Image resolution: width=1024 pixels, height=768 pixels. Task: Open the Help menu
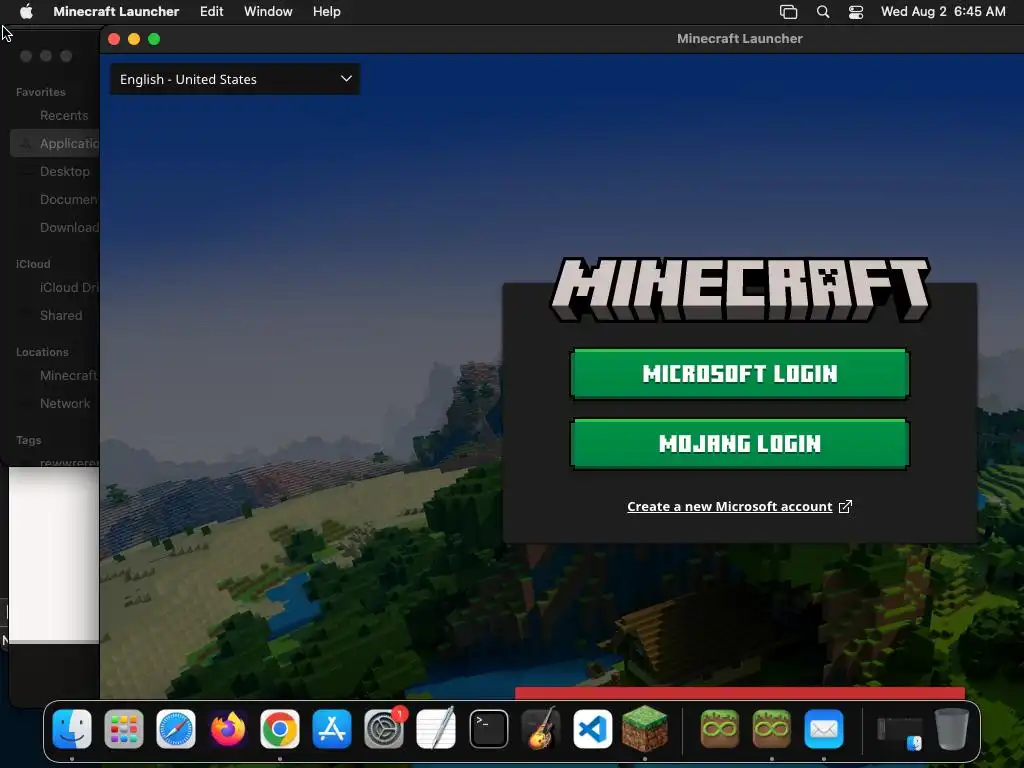(x=327, y=11)
